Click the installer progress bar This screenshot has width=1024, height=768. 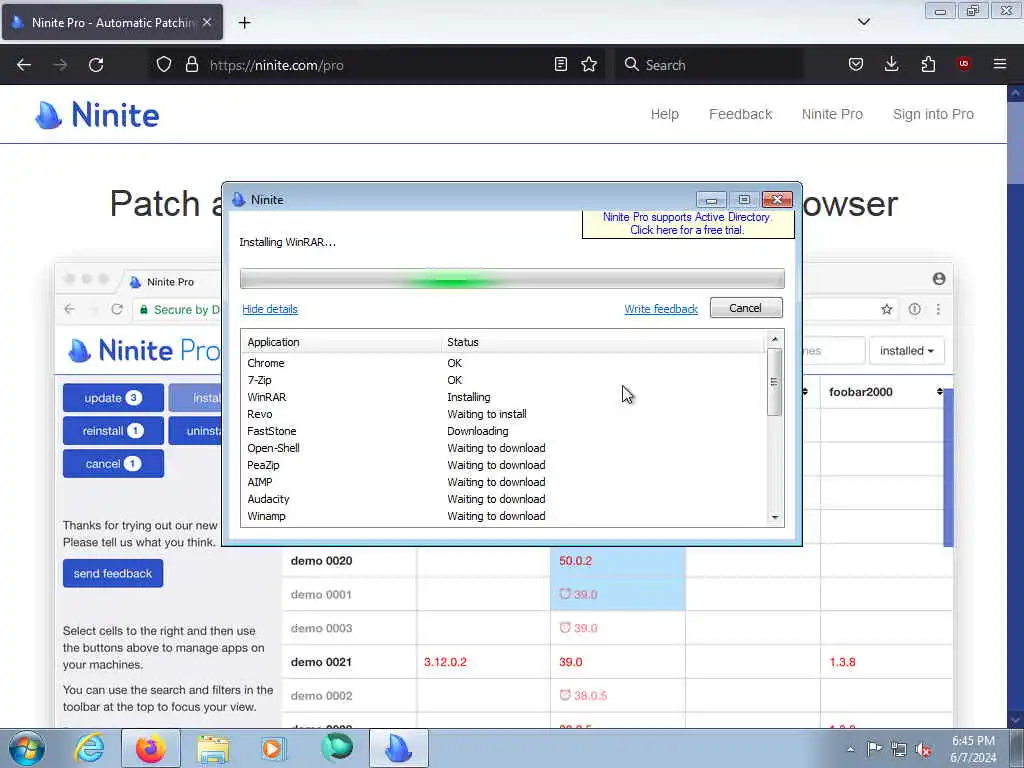512,279
